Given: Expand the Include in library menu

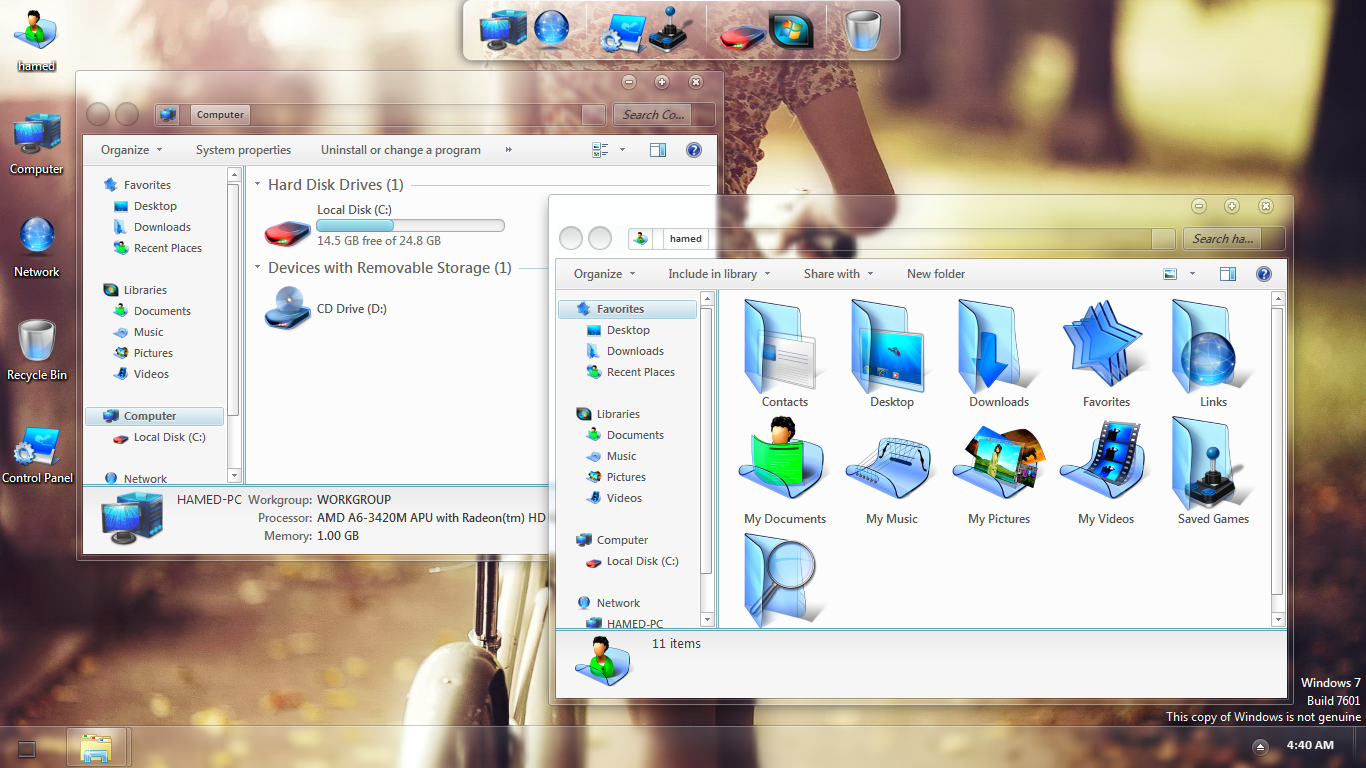Looking at the screenshot, I should pos(719,274).
